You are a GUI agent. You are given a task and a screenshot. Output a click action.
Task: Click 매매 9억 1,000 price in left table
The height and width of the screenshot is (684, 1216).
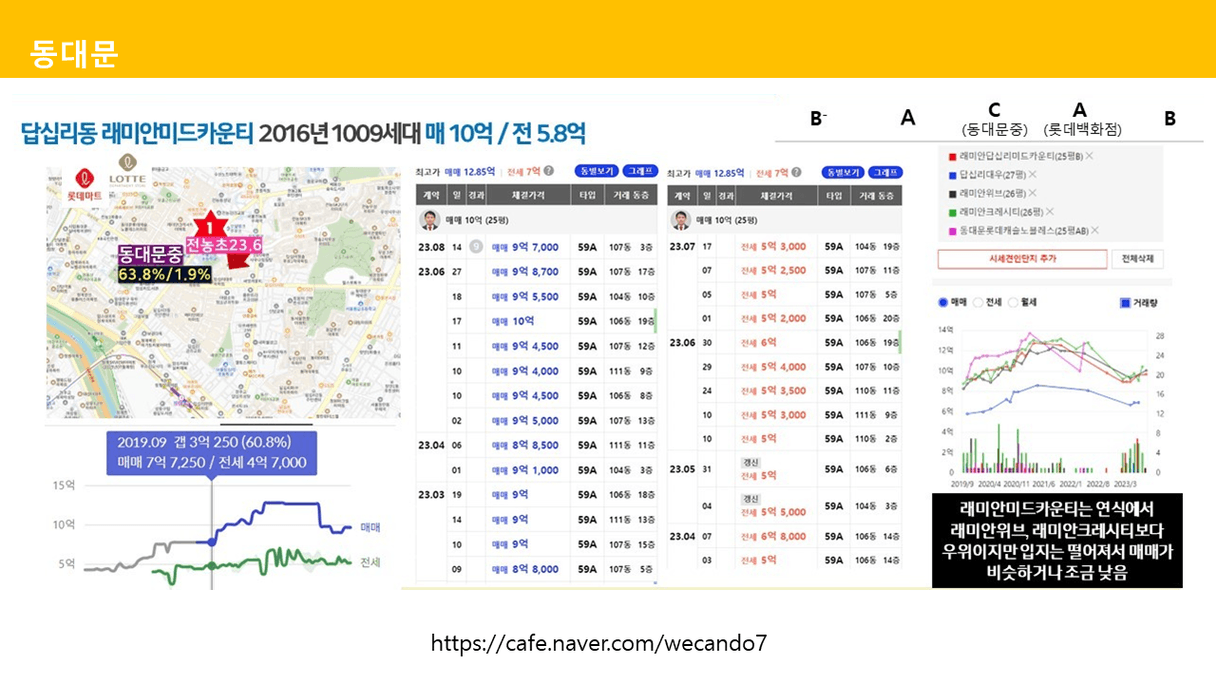point(525,470)
